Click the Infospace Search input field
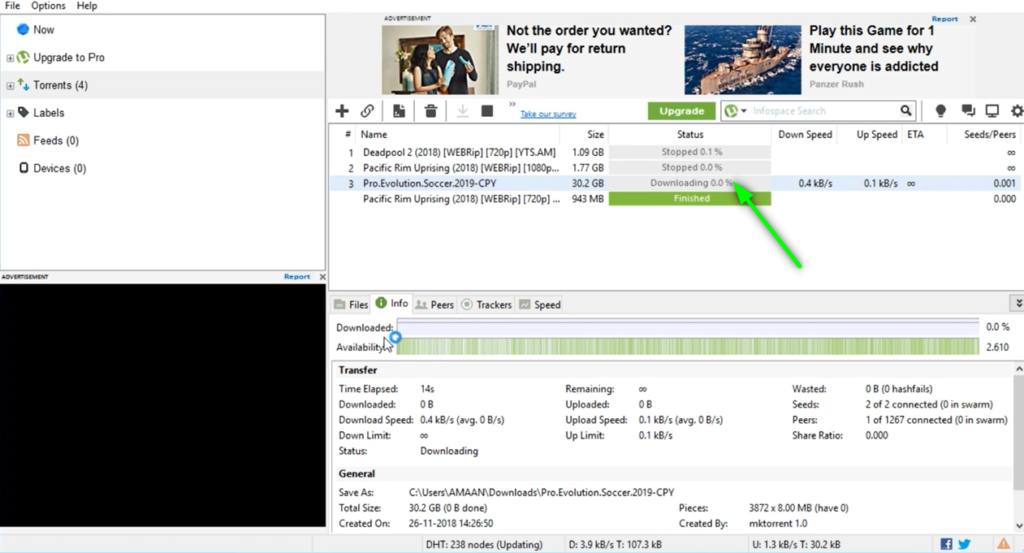1024x553 pixels. point(823,111)
